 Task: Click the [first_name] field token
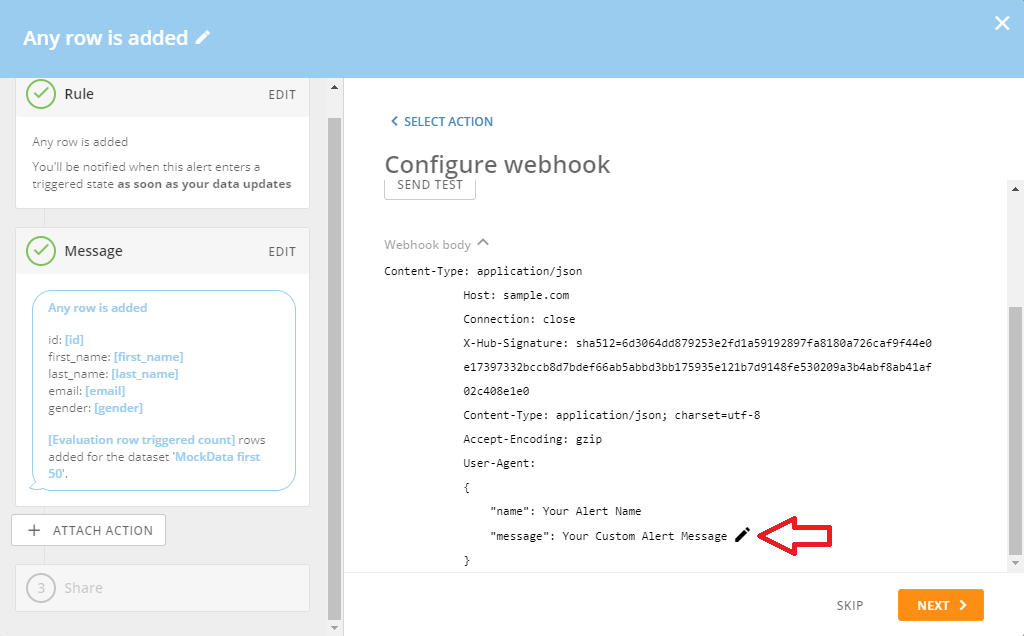click(x=148, y=357)
